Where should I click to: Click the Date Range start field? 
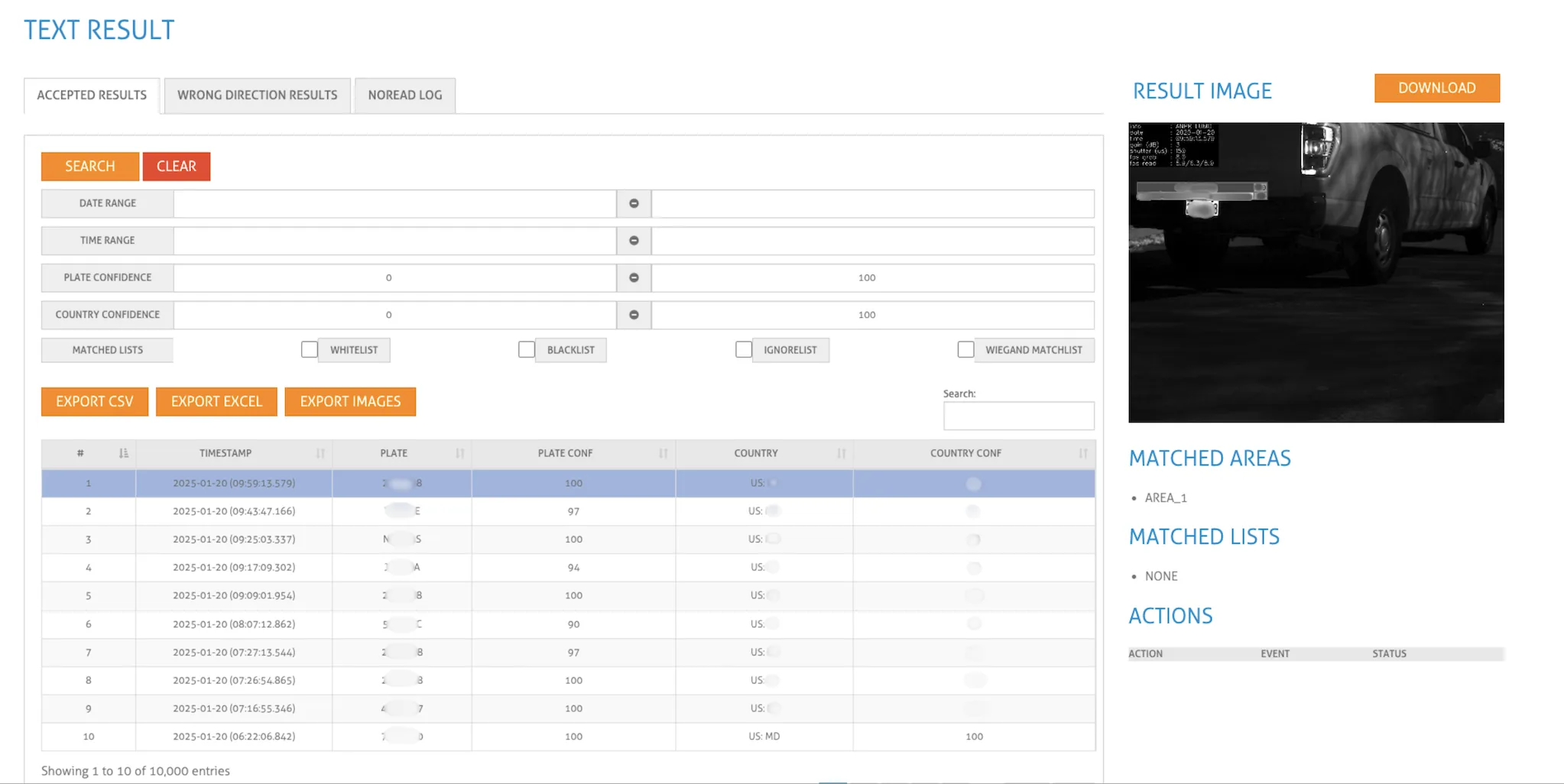pos(394,203)
